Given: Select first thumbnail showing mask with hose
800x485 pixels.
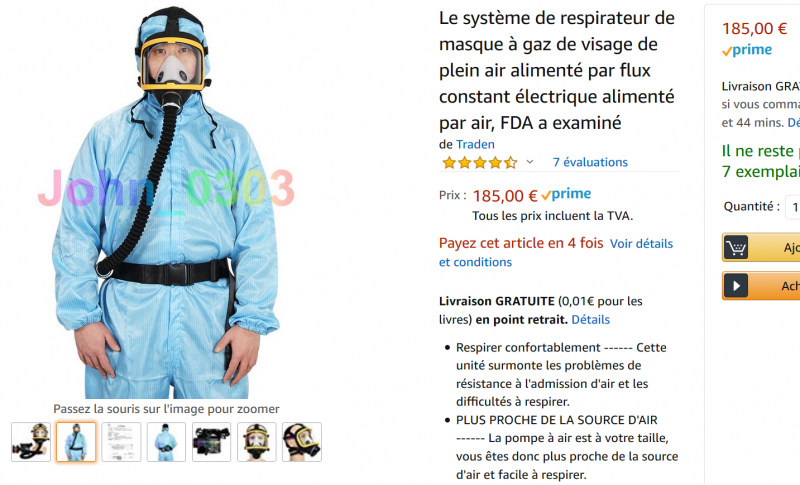Looking at the screenshot, I should pos(31,442).
